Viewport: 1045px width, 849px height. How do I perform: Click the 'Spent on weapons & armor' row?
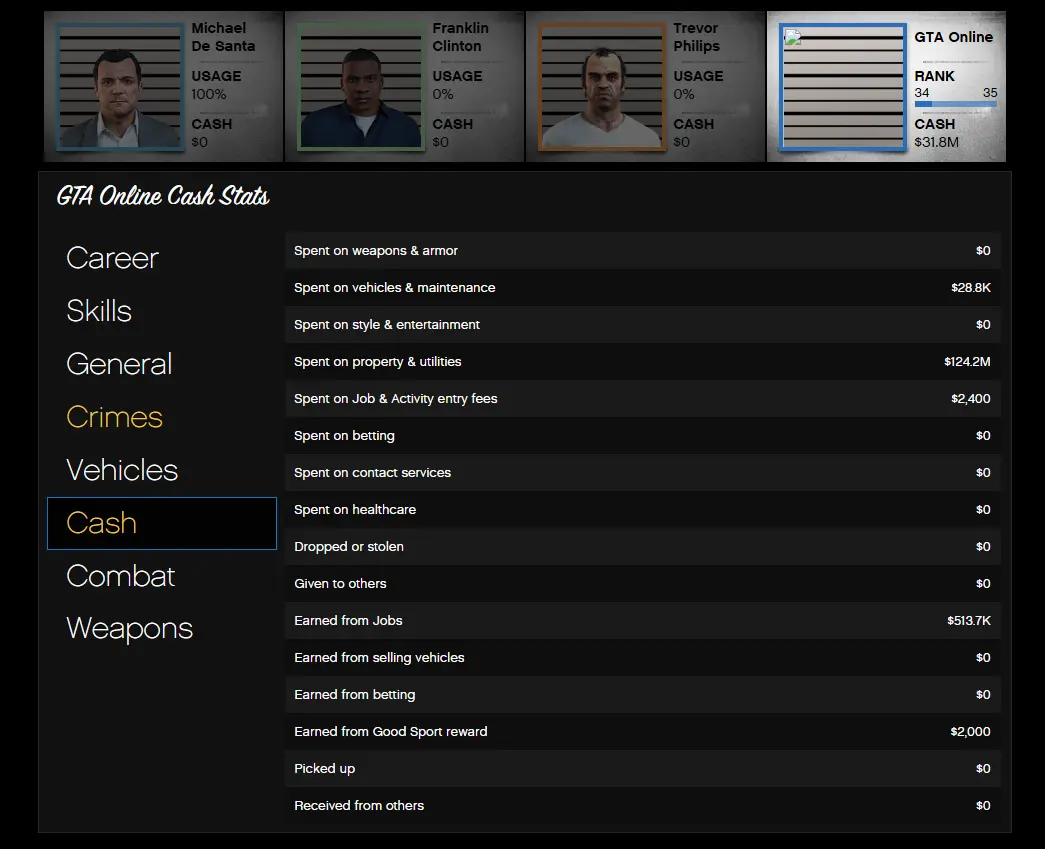[642, 251]
